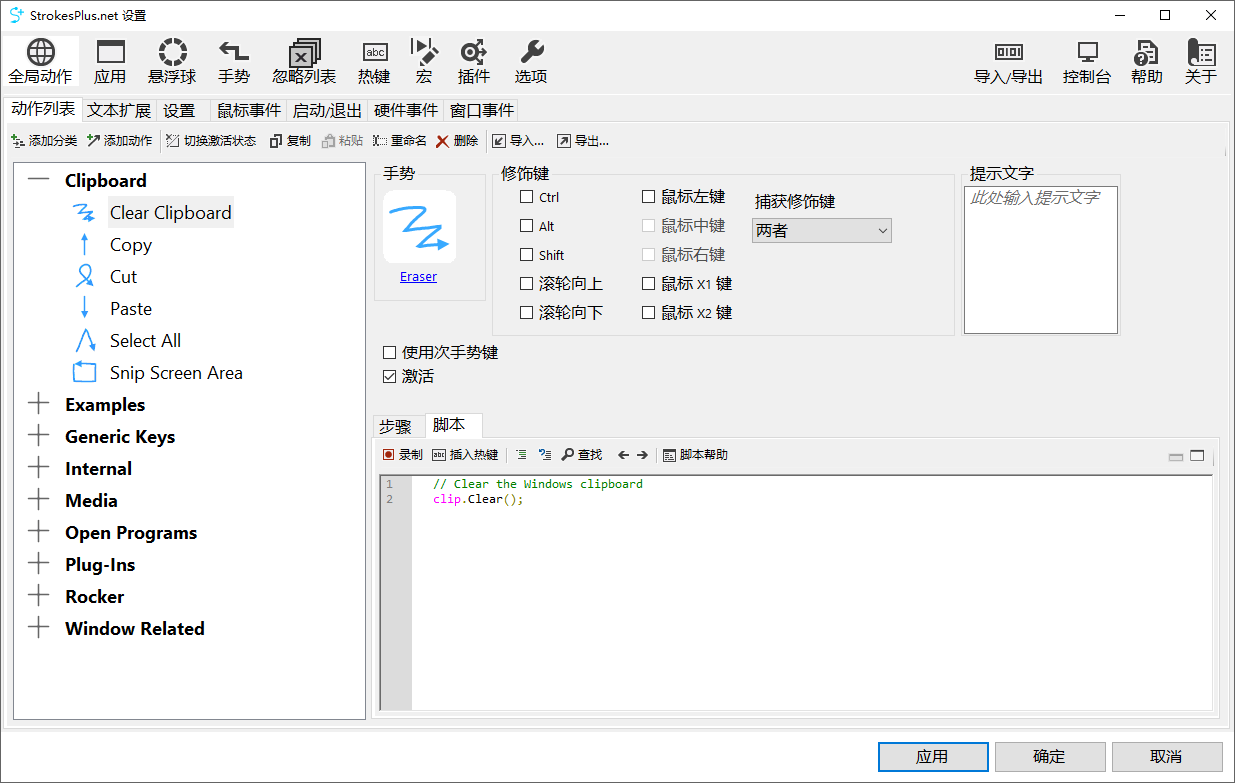Expand the Internal category
The width and height of the screenshot is (1235, 783).
[38, 468]
